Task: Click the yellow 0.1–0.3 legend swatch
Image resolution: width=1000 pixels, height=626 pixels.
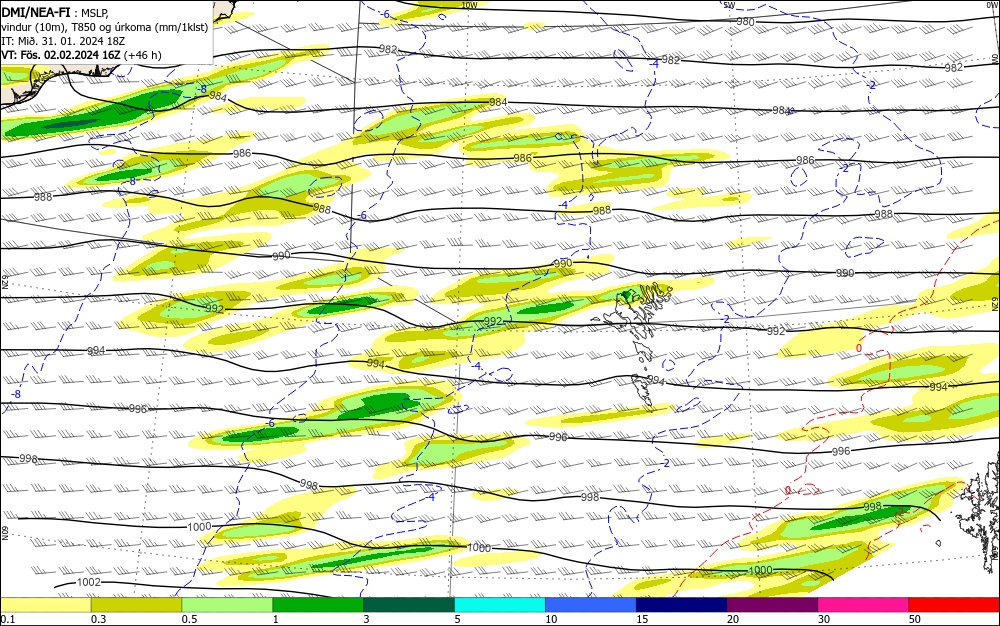Action: [46, 605]
